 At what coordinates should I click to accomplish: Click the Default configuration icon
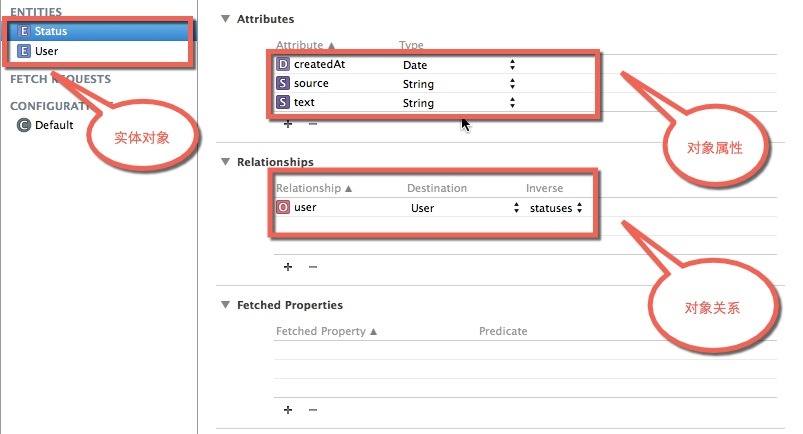[x=23, y=125]
